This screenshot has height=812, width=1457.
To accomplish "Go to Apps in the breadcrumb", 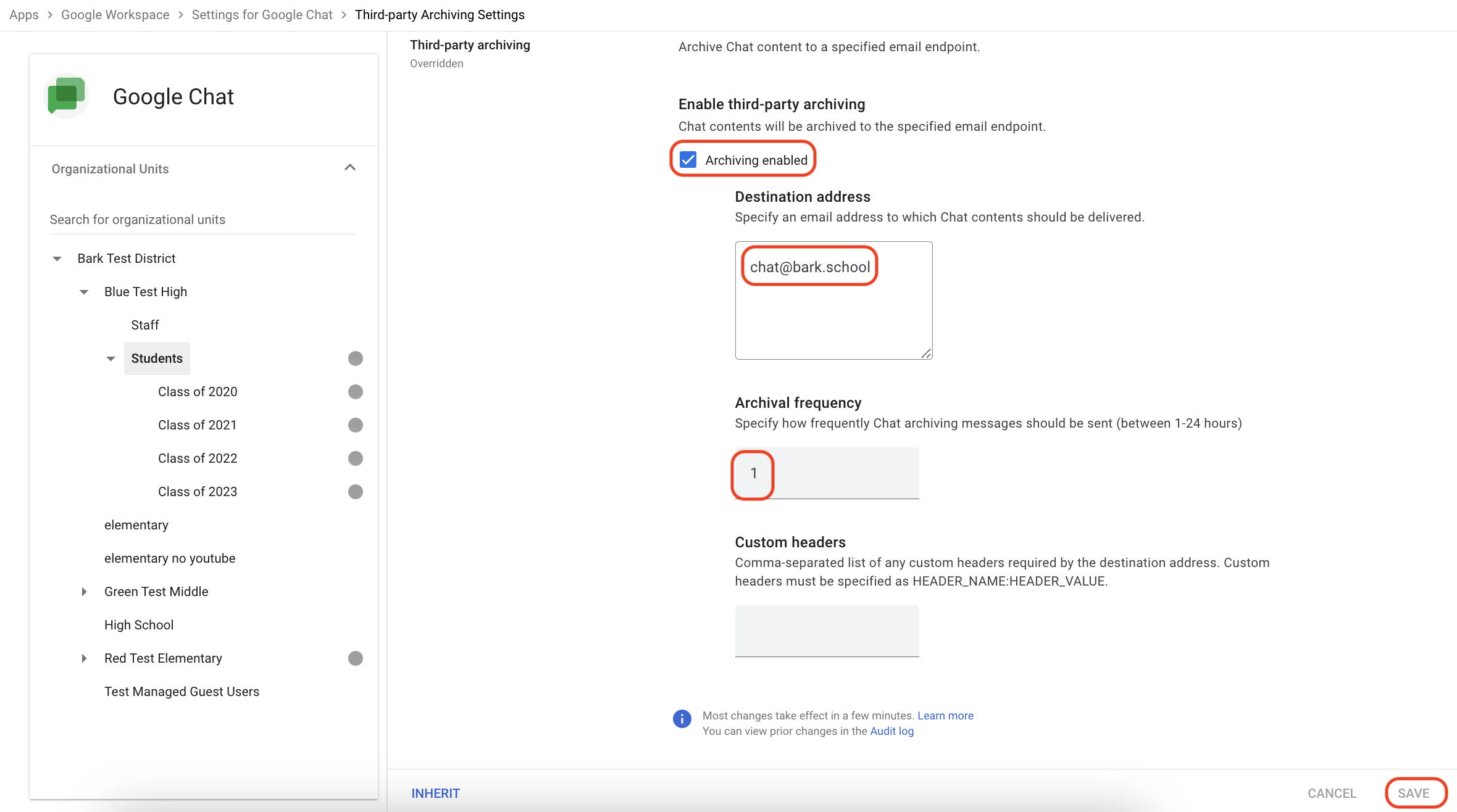I will [x=24, y=15].
